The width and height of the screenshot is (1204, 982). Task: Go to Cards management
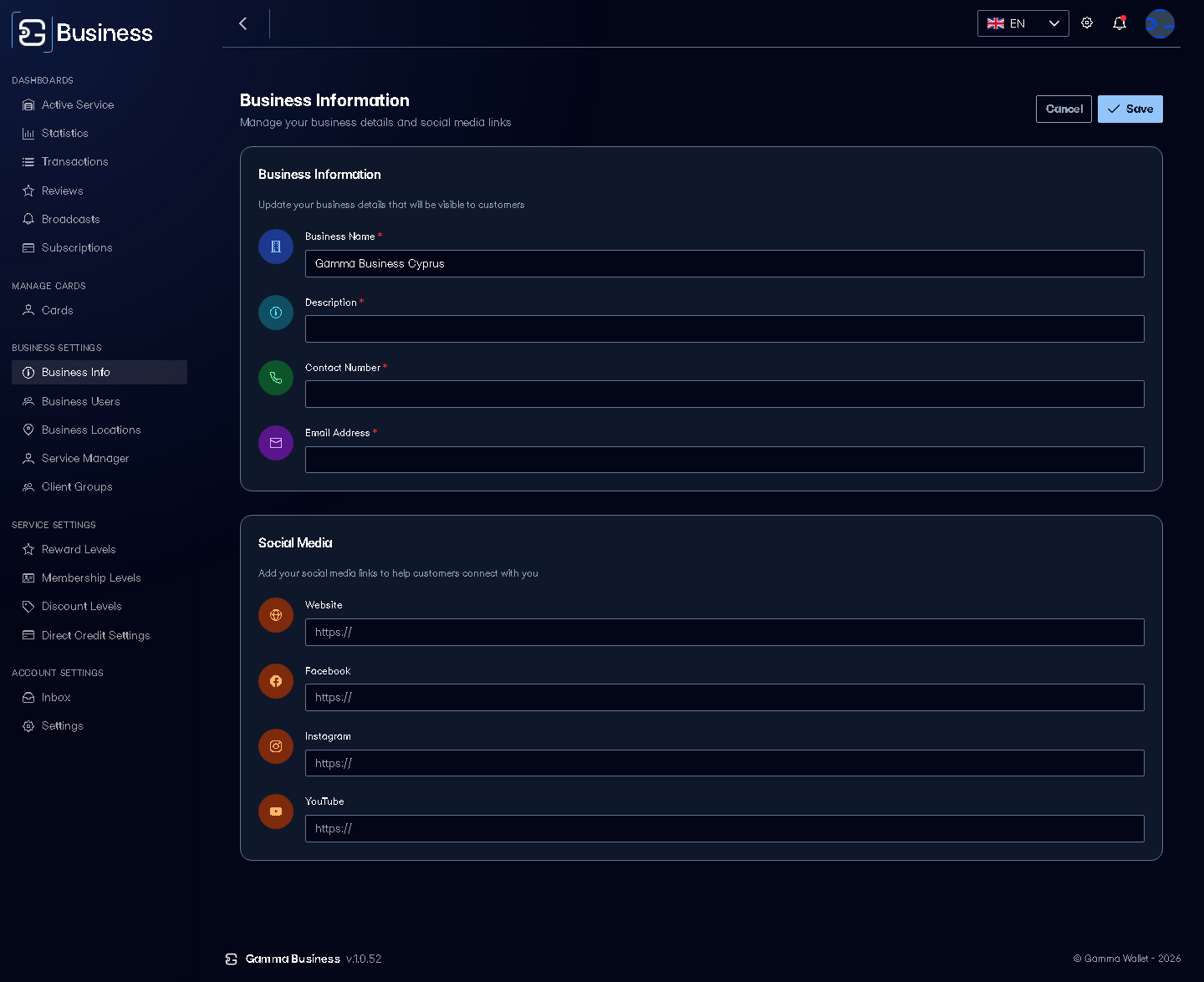(99, 310)
